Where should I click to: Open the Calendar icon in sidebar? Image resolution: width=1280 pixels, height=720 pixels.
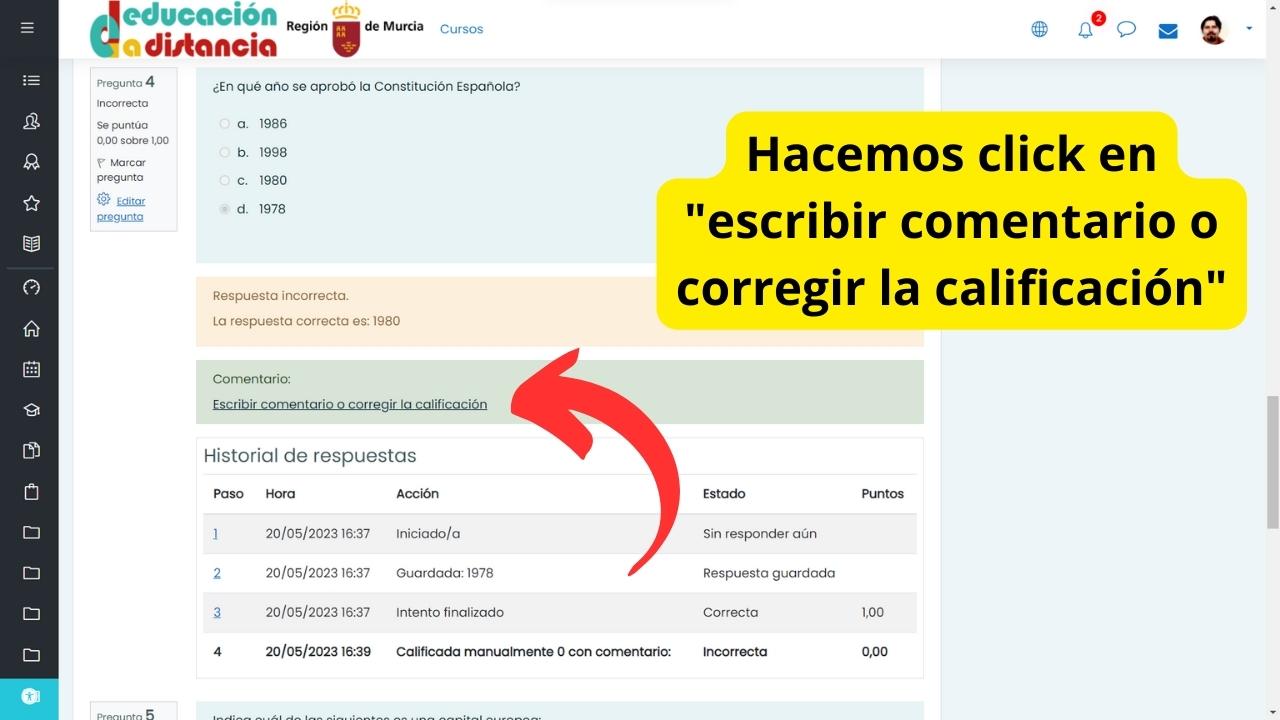pyautogui.click(x=31, y=369)
